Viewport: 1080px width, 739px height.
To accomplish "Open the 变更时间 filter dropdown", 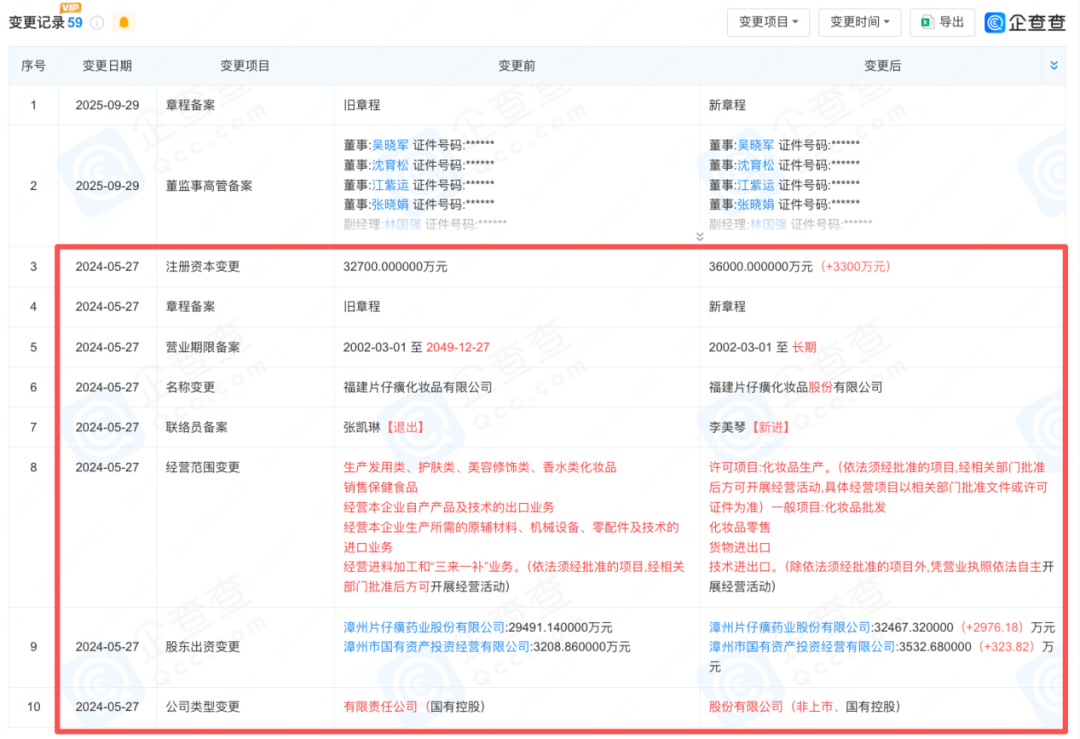I will 859,22.
